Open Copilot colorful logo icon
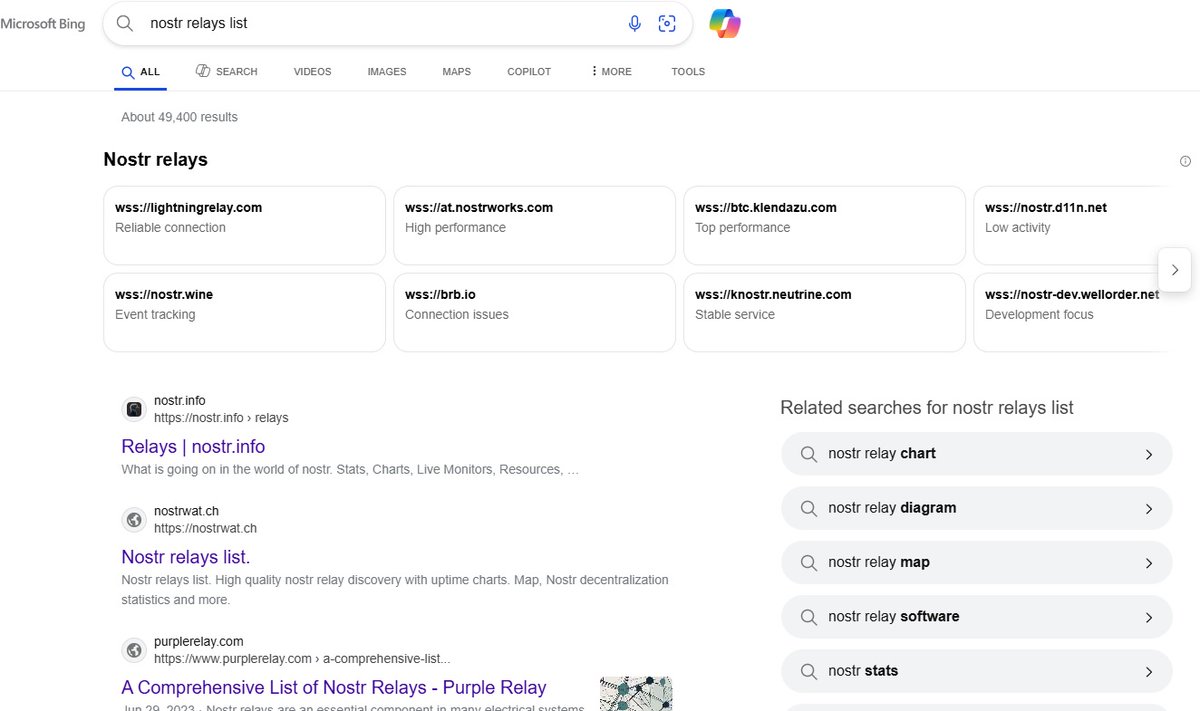 pos(725,23)
